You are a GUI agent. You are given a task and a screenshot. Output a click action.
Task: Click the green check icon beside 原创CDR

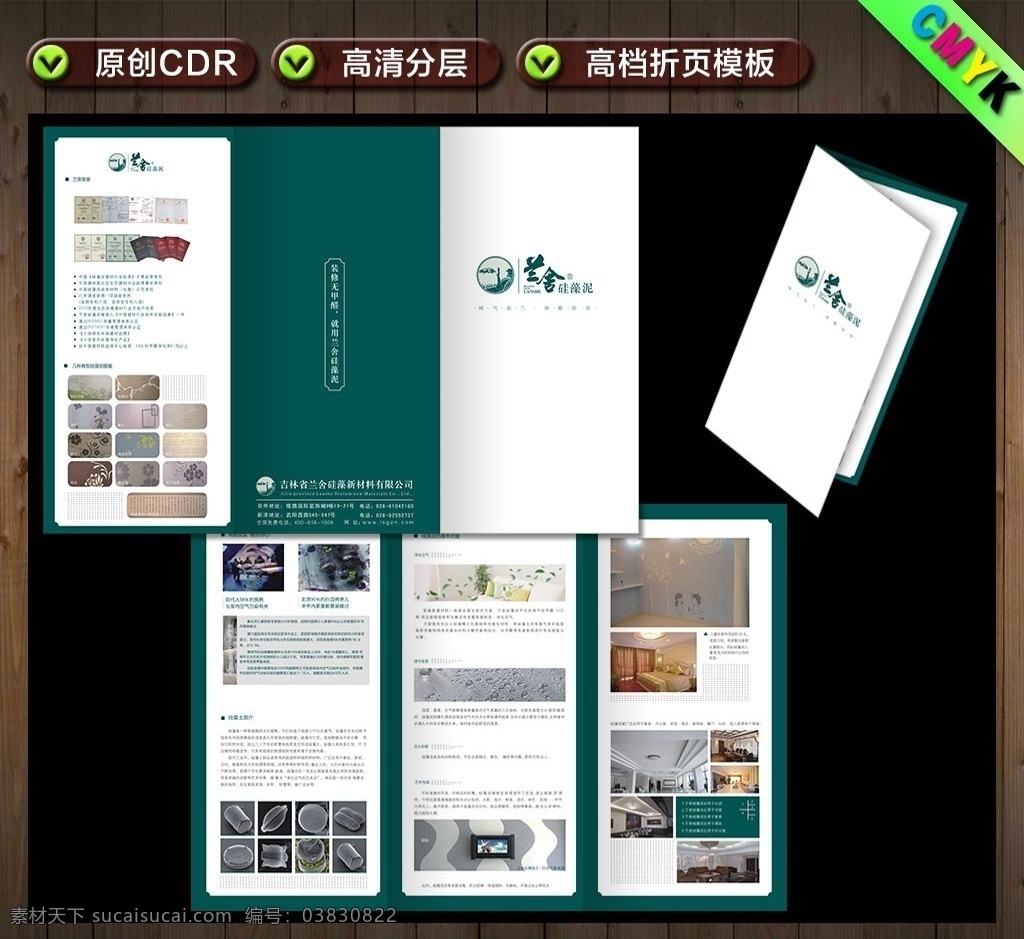[51, 63]
